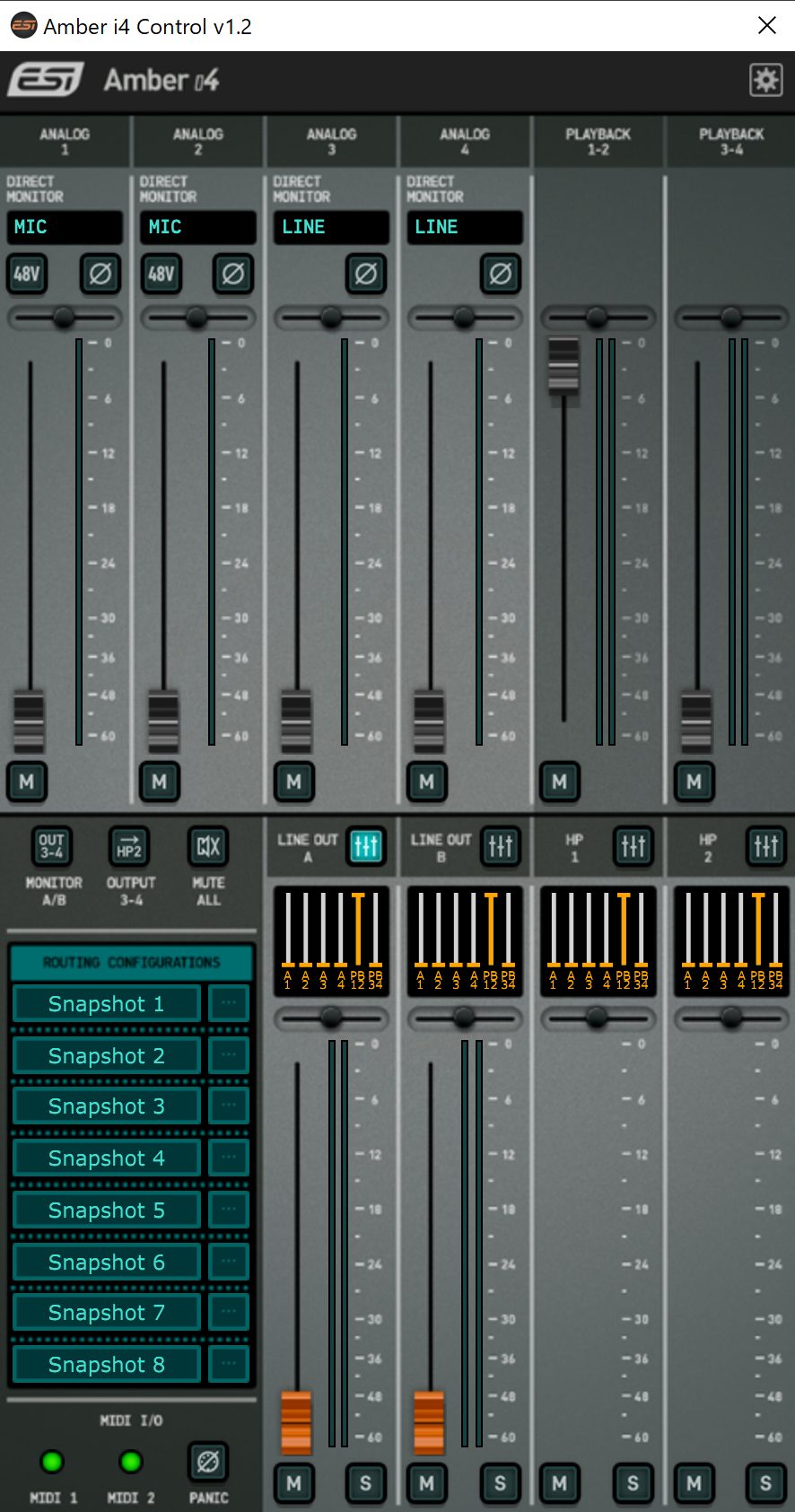
Task: Click HP 1 routing mini-mixer display
Action: point(598,941)
